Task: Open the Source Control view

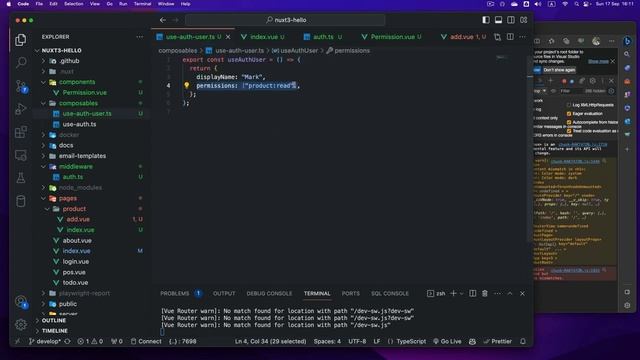Action: click(x=21, y=86)
